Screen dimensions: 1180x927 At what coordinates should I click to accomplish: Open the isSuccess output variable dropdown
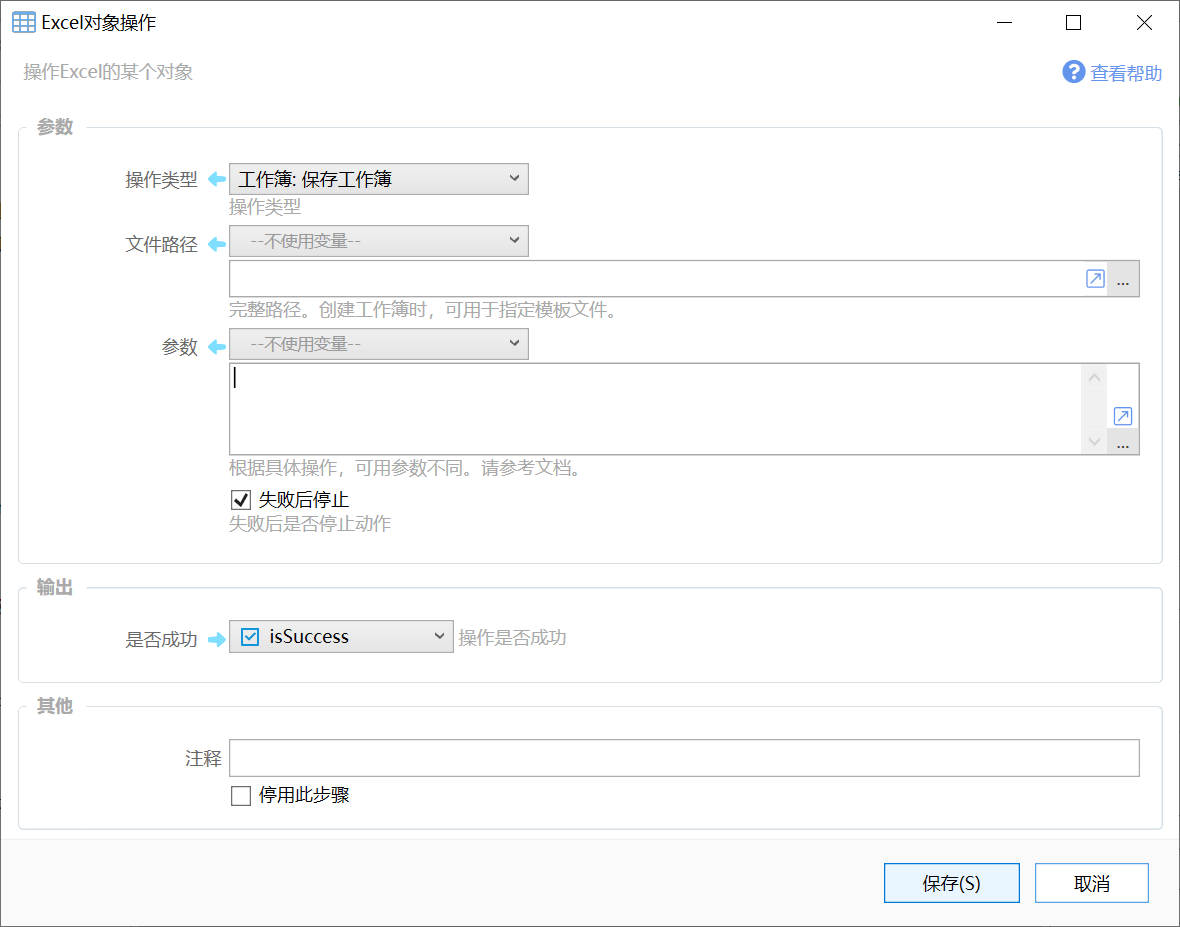pyautogui.click(x=341, y=637)
